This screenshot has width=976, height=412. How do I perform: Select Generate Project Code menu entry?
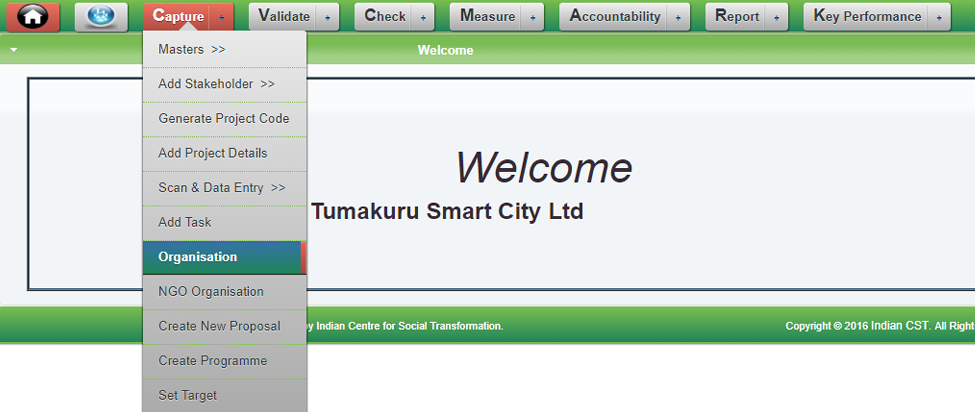click(224, 118)
